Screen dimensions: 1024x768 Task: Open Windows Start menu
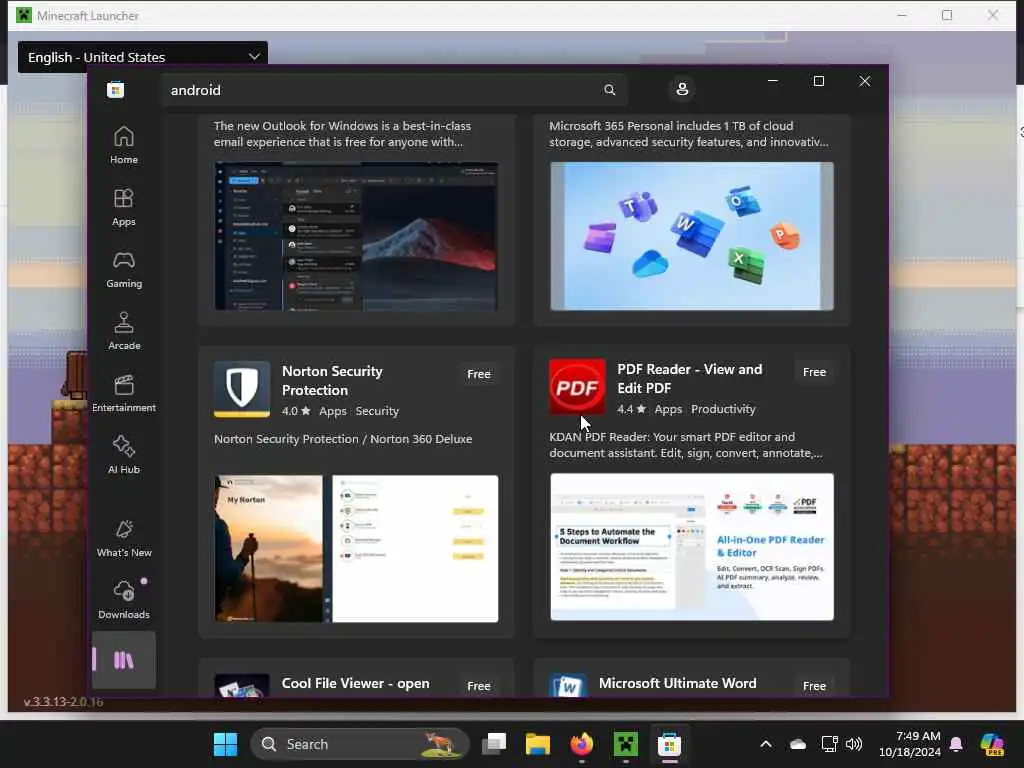(225, 744)
